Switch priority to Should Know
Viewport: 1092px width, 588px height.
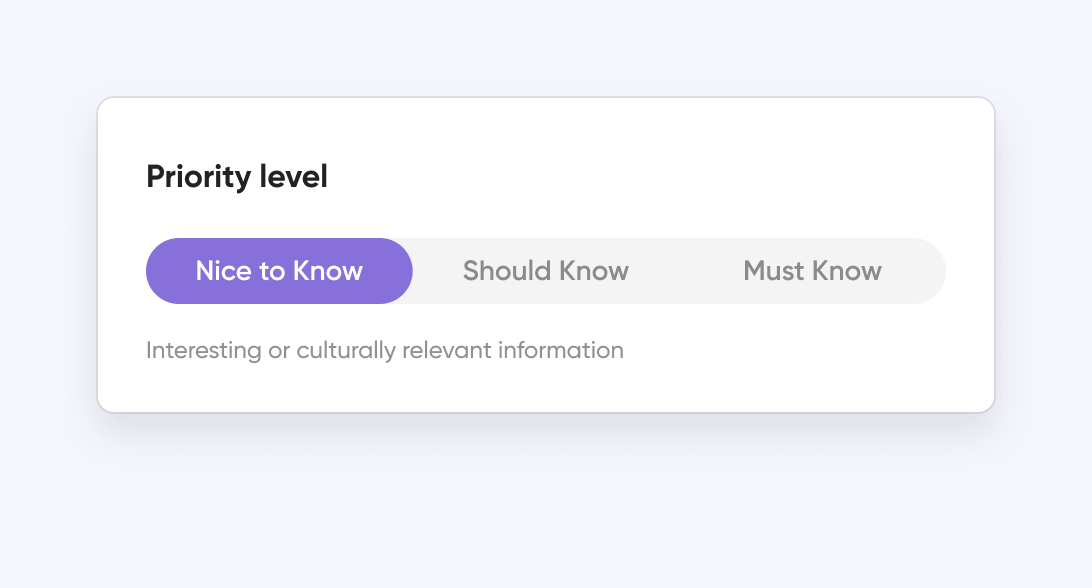[x=546, y=271]
